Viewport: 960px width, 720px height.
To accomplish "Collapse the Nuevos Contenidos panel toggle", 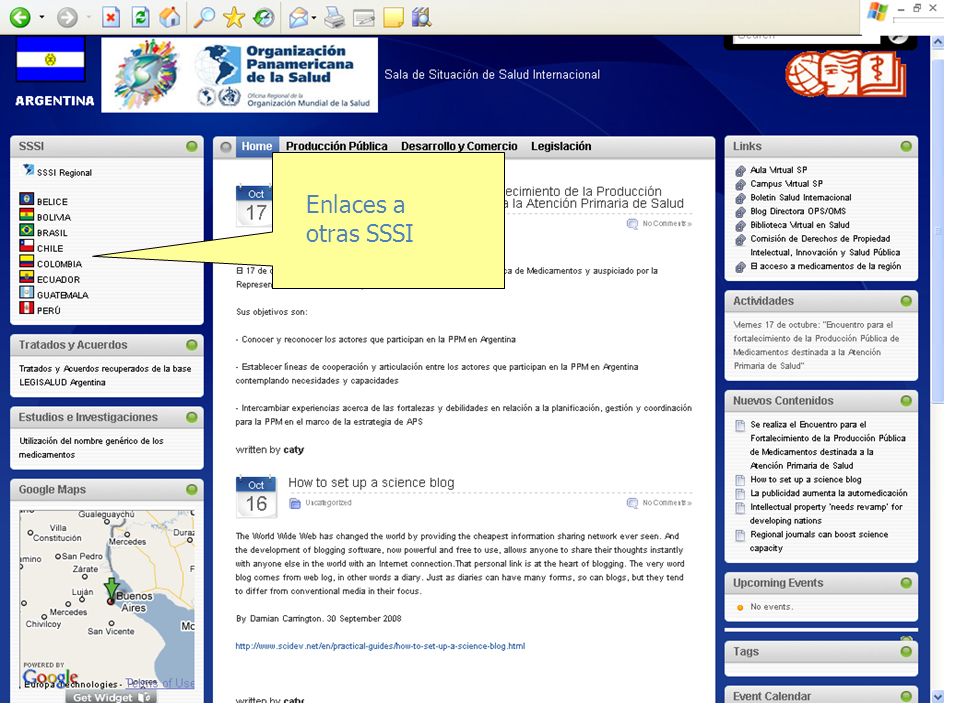I will click(x=906, y=401).
